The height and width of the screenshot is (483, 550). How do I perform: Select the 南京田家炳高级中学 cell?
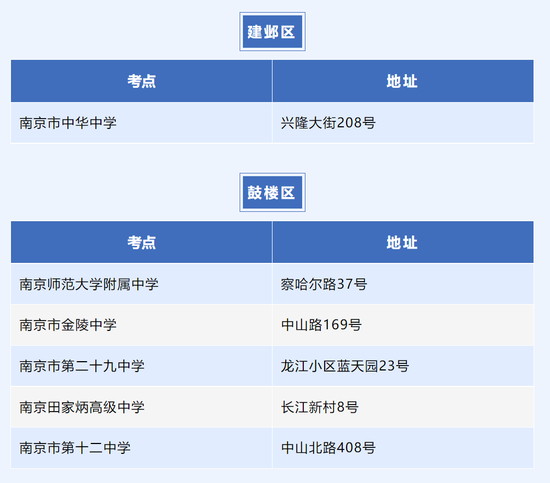141,407
